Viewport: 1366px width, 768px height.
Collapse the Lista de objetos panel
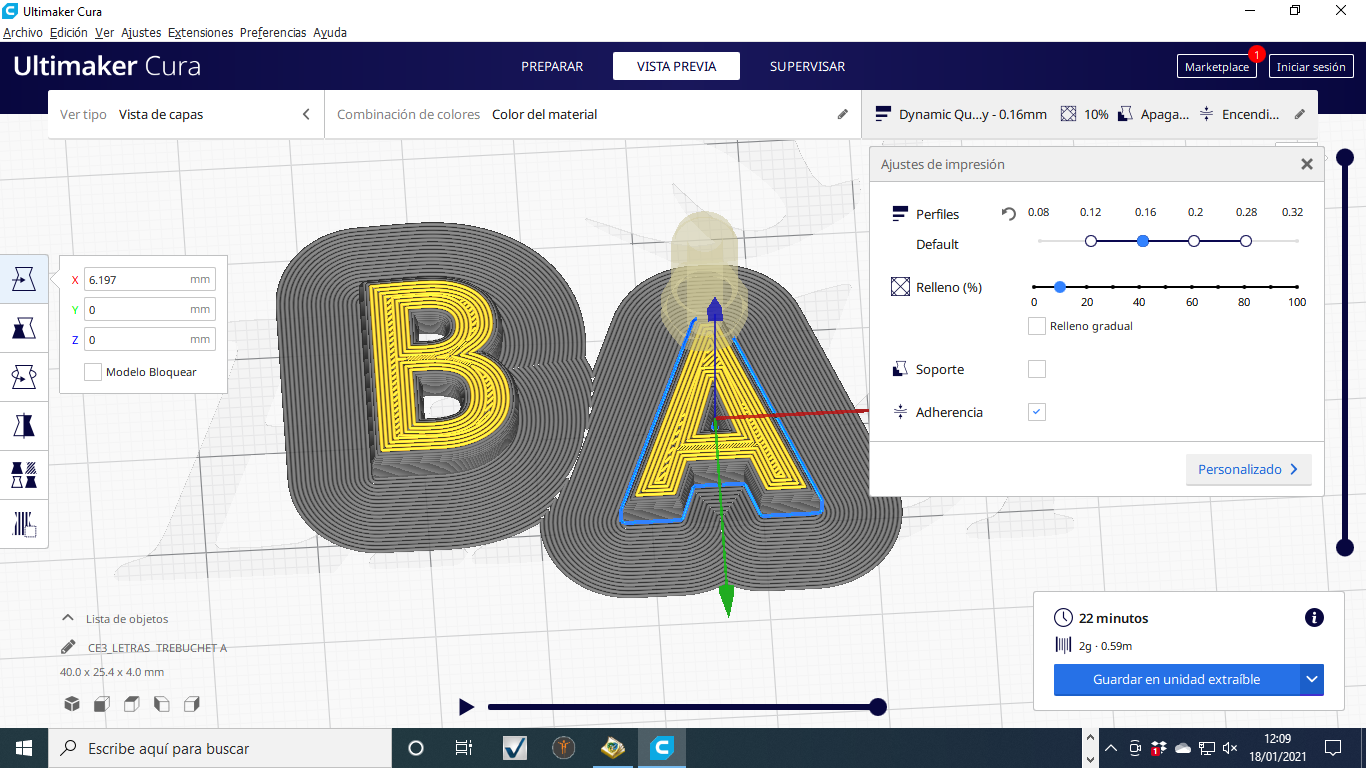[x=67, y=617]
